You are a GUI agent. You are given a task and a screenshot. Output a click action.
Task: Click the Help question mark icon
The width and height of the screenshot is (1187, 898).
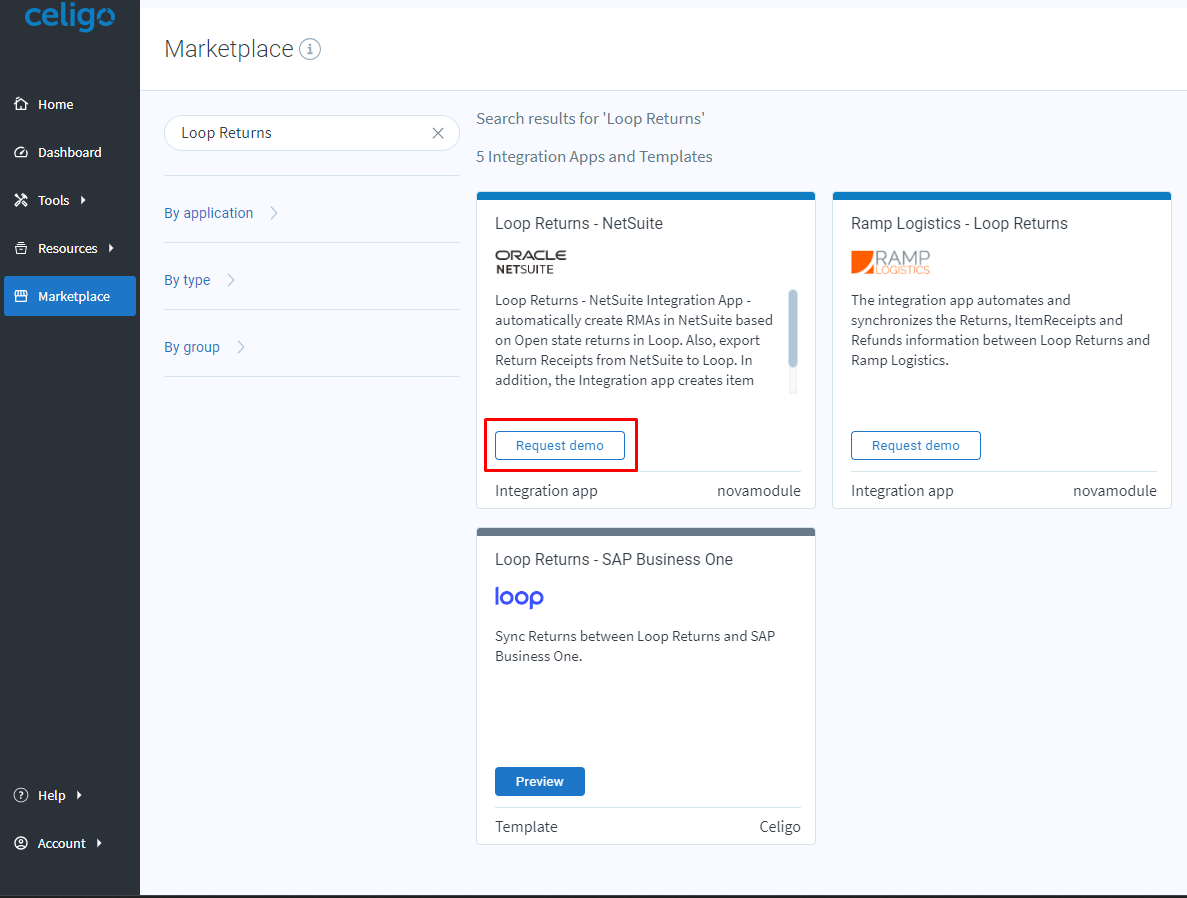[21, 795]
